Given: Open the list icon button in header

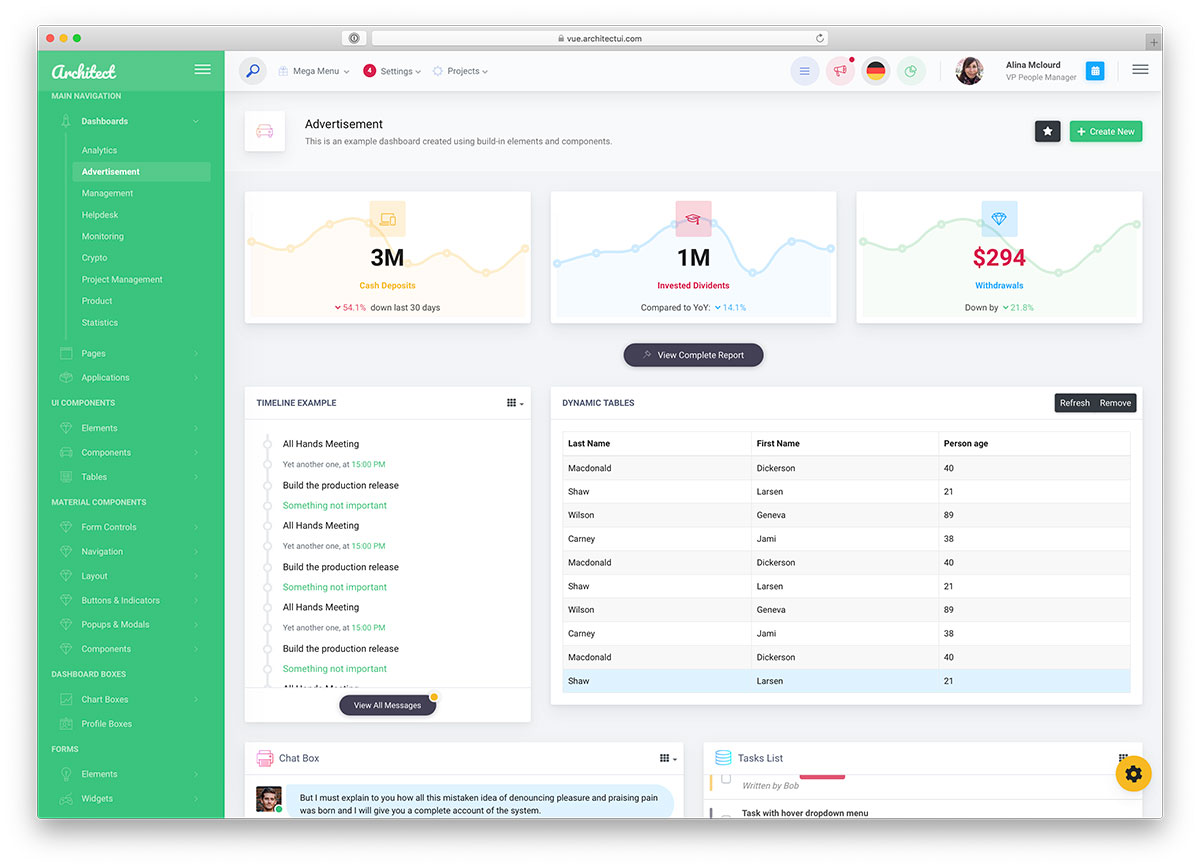Looking at the screenshot, I should tap(805, 71).
